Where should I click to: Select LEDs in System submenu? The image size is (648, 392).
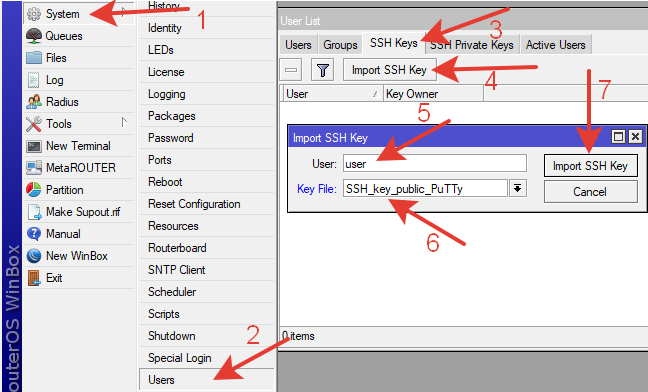coord(207,50)
